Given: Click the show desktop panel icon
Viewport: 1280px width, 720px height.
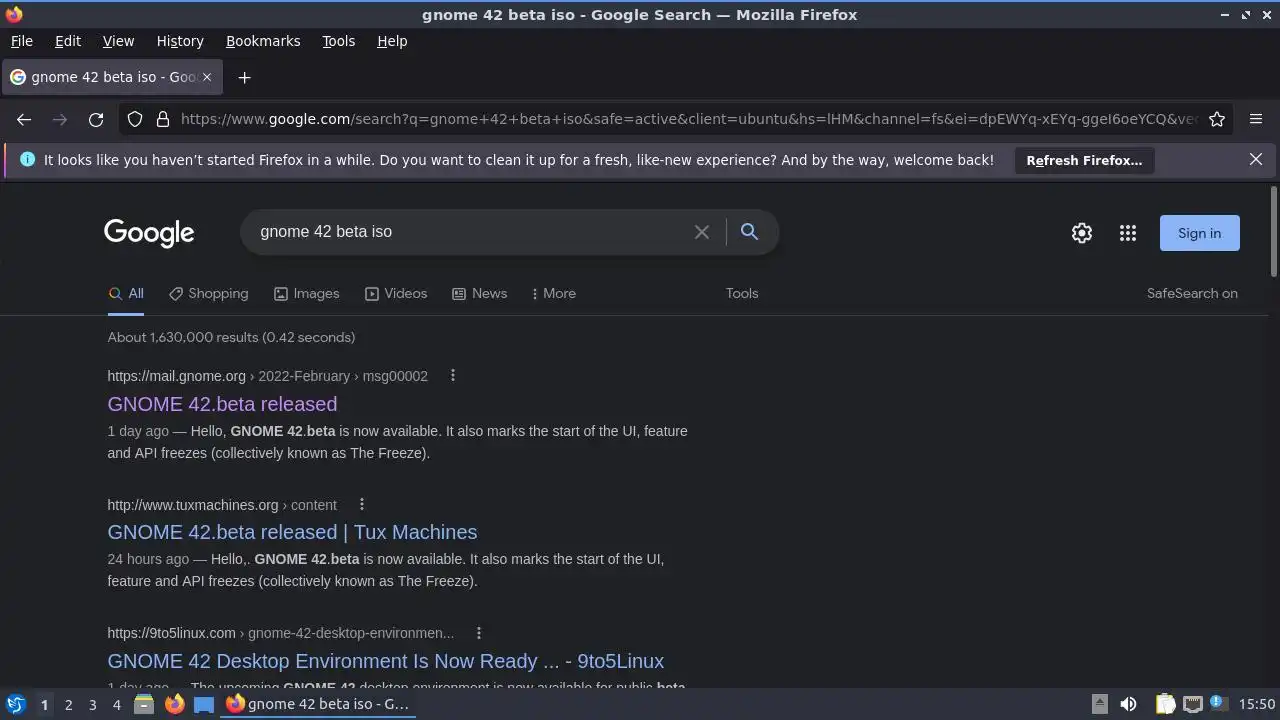Looking at the screenshot, I should point(204,704).
